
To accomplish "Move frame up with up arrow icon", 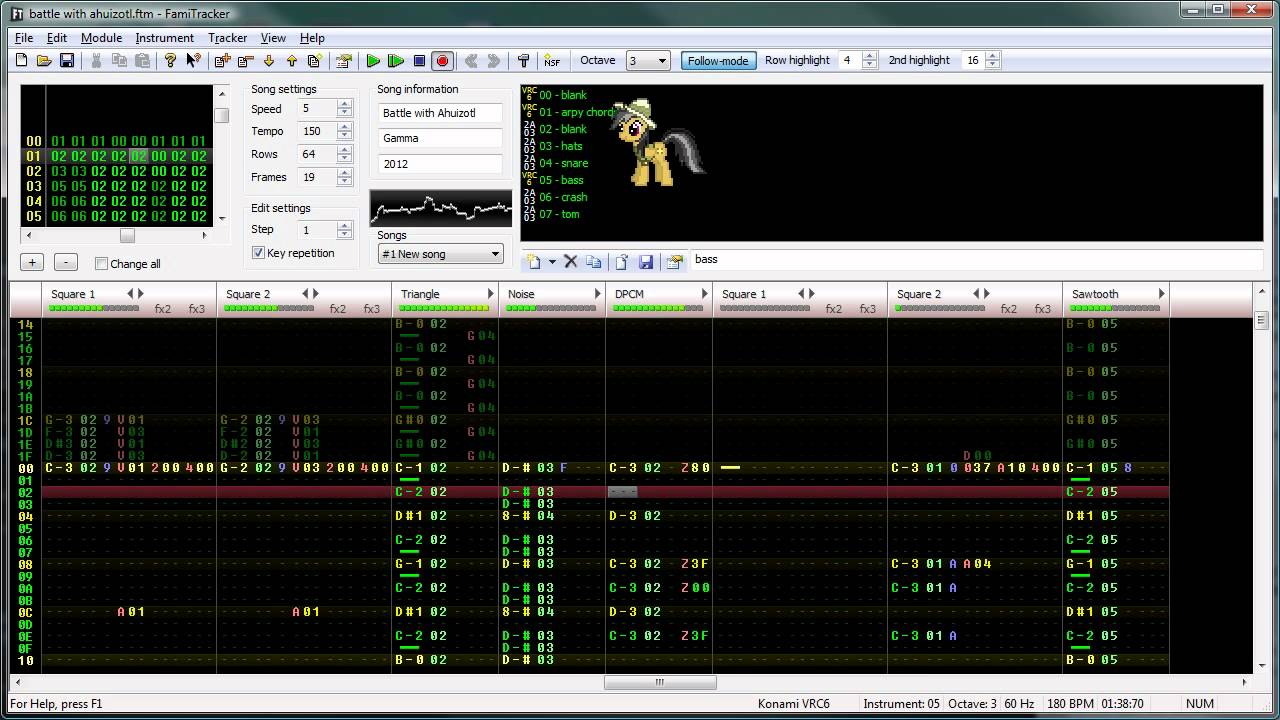I will click(292, 61).
